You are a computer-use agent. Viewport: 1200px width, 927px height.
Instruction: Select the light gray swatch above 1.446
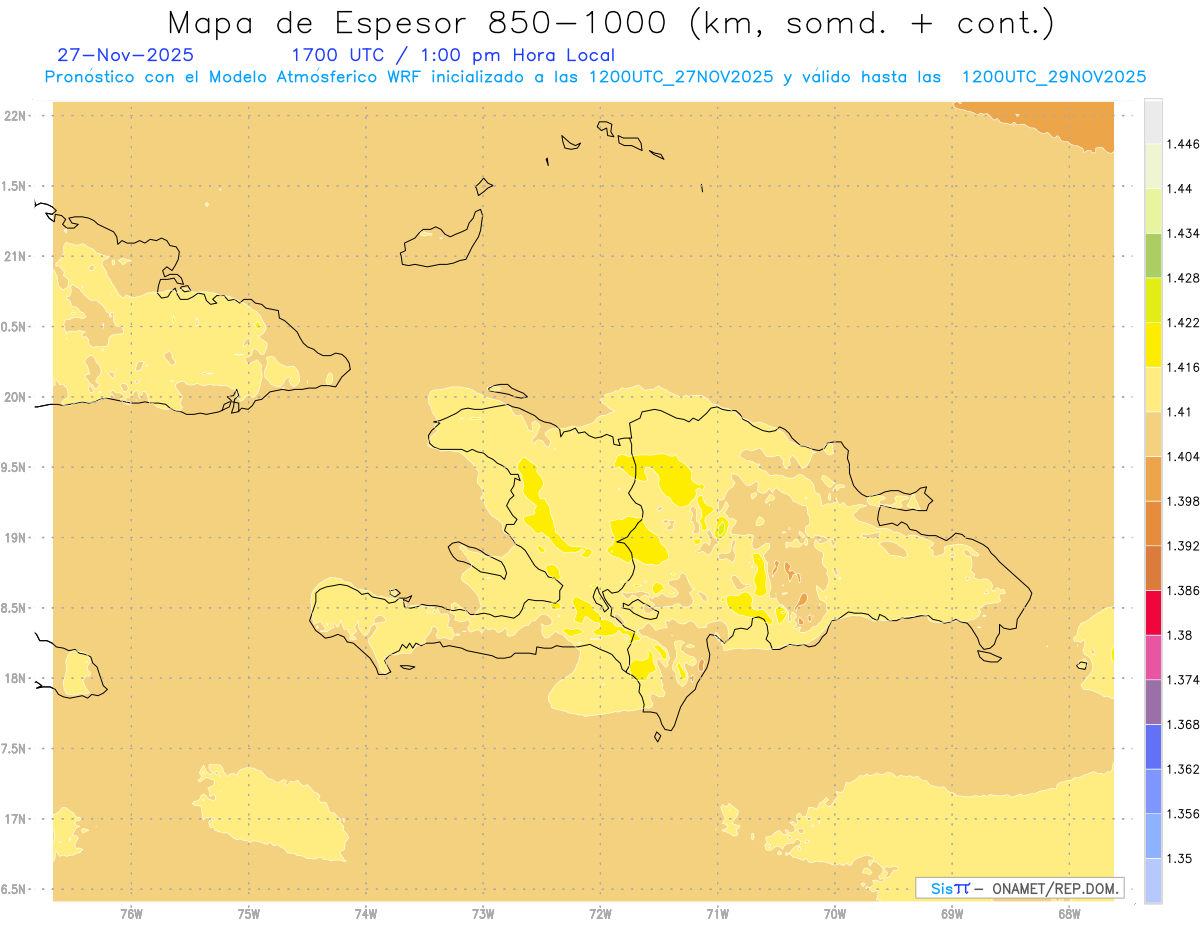1153,121
